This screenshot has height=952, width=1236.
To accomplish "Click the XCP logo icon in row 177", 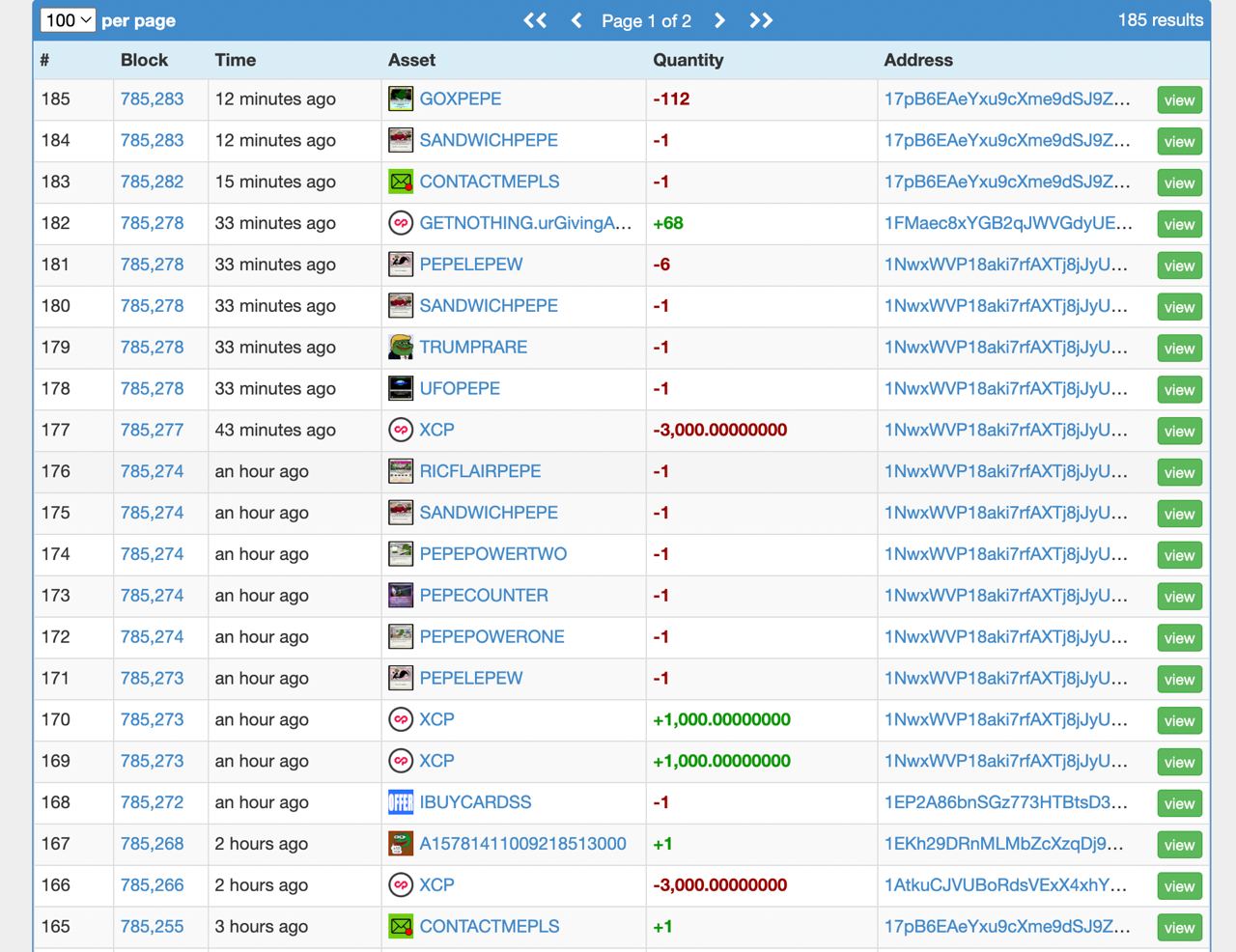I will click(x=401, y=430).
